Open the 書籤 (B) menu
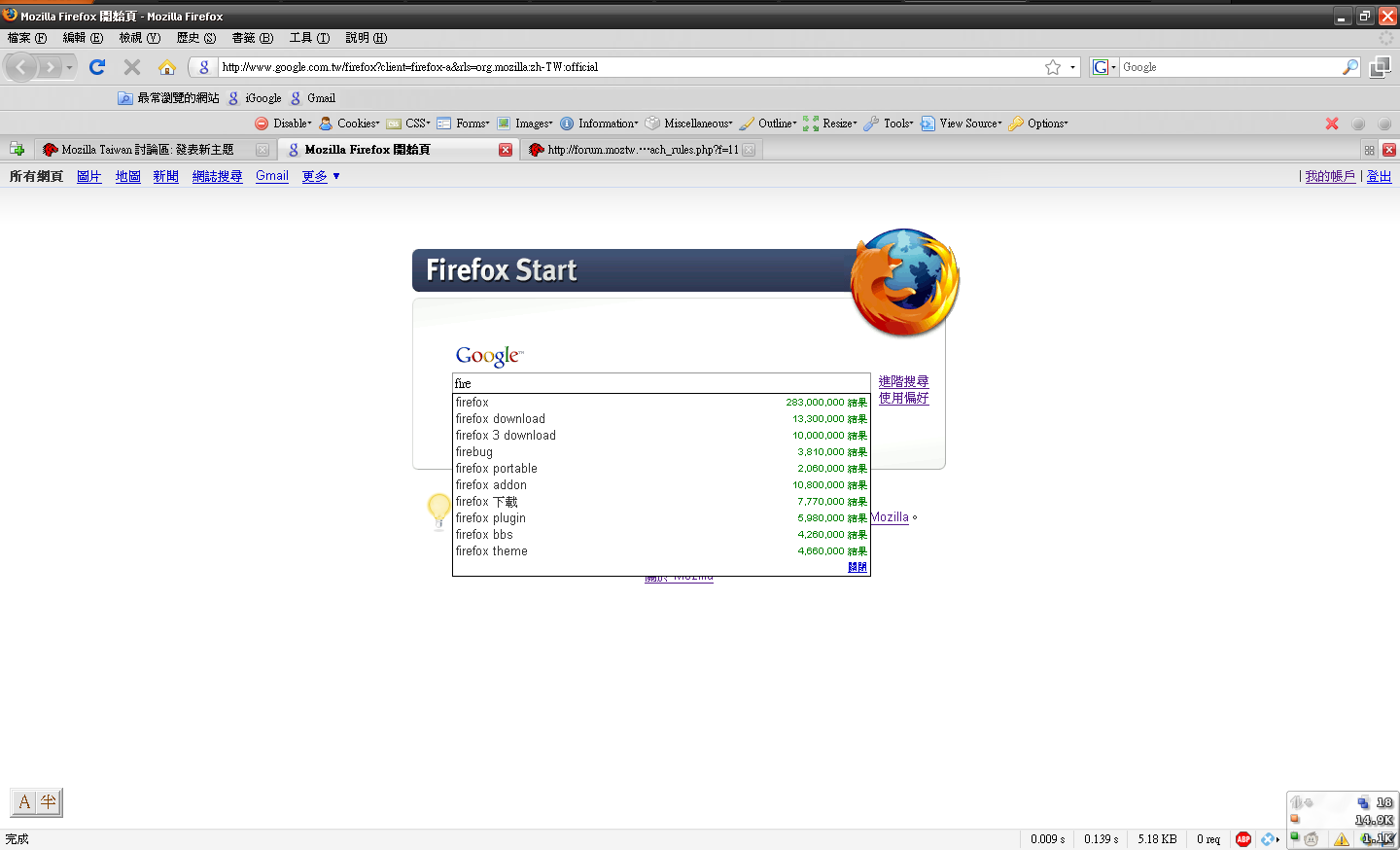Screen dimensions: 1400x850 [x=253, y=38]
